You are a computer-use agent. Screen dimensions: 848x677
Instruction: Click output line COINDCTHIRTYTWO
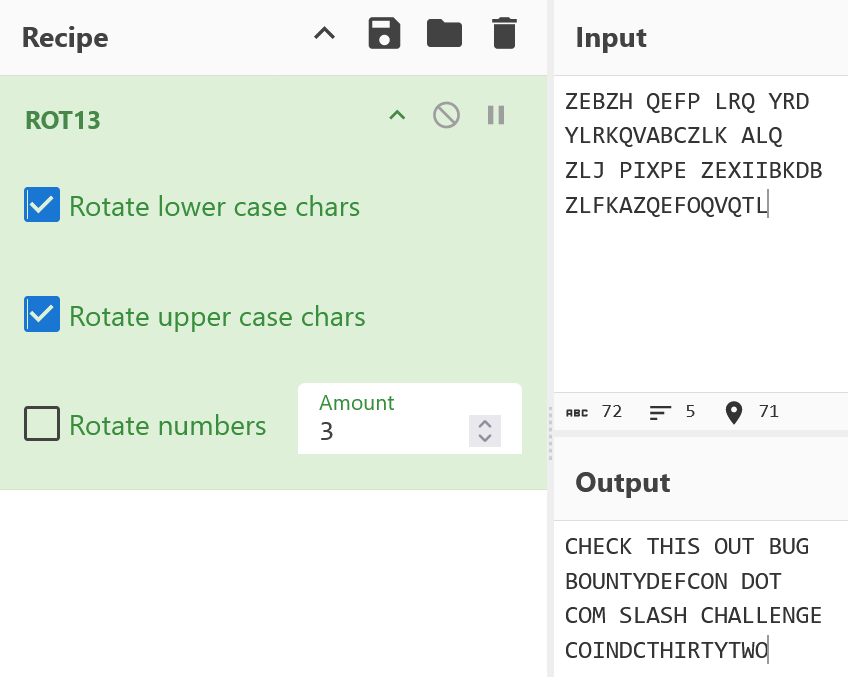pos(666,651)
